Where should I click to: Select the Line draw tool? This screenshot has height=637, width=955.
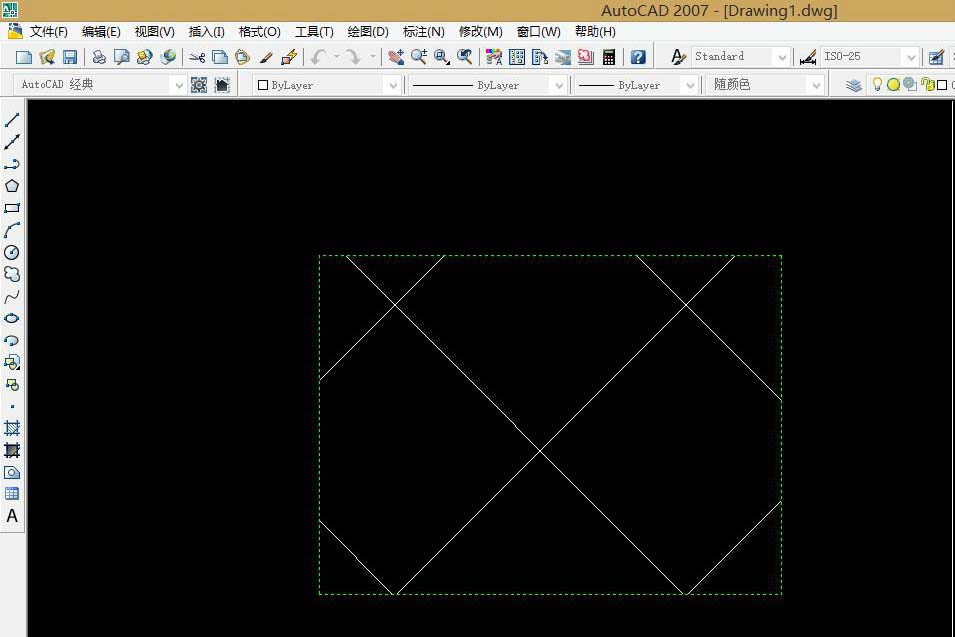click(x=12, y=120)
